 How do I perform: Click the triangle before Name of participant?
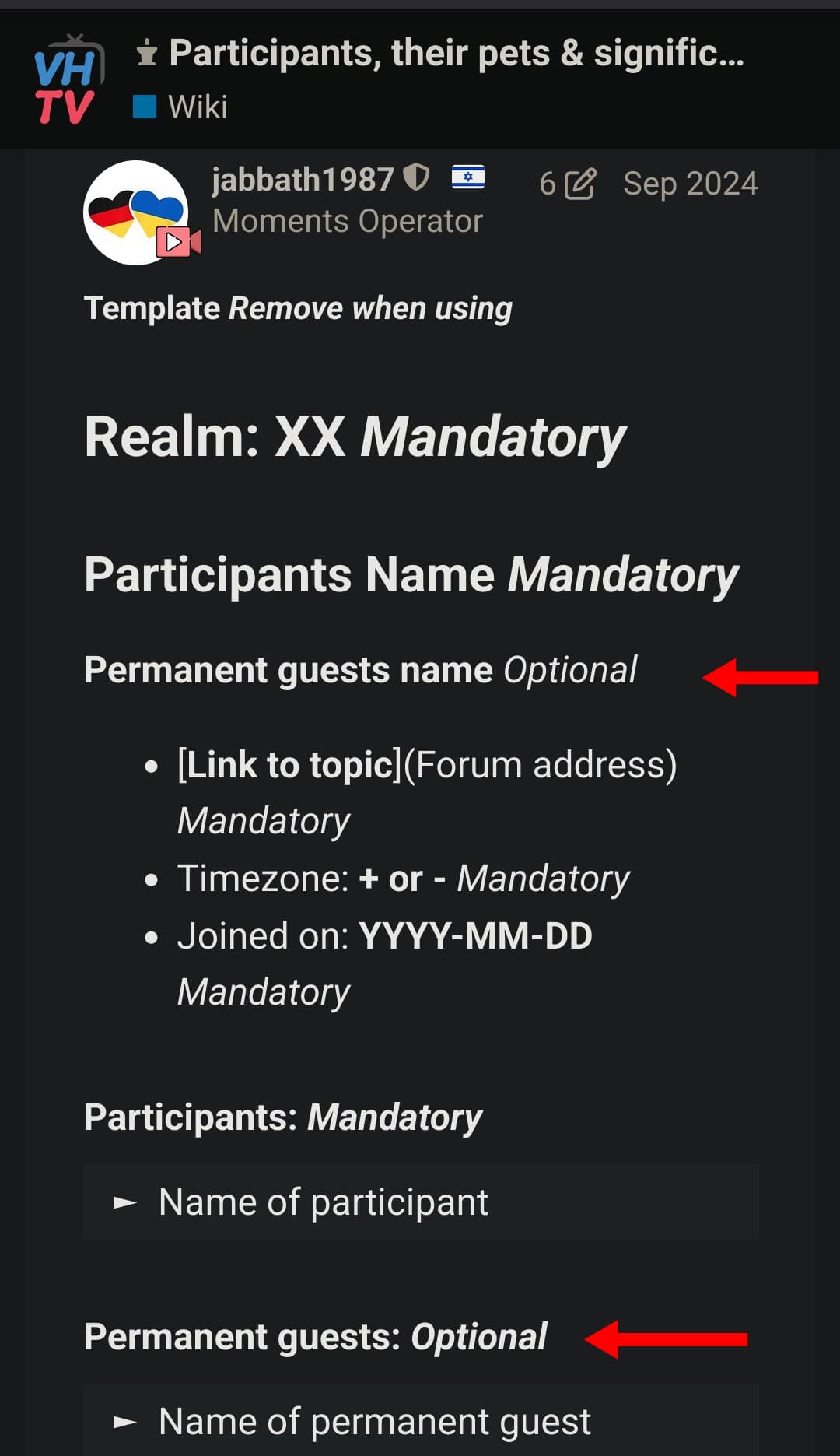point(124,1203)
